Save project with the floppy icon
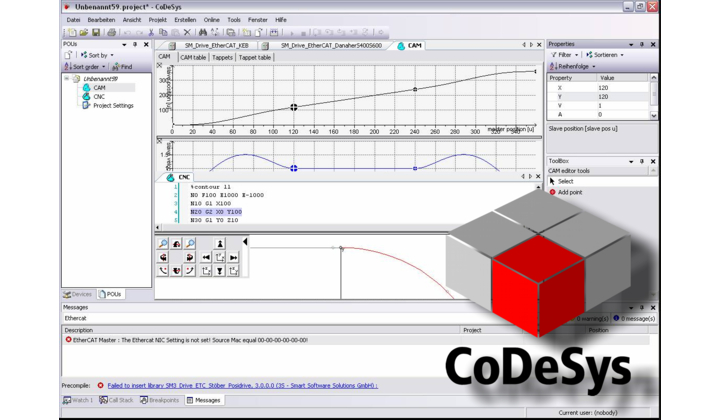Viewport: 720px width, 420px height. [x=96, y=32]
